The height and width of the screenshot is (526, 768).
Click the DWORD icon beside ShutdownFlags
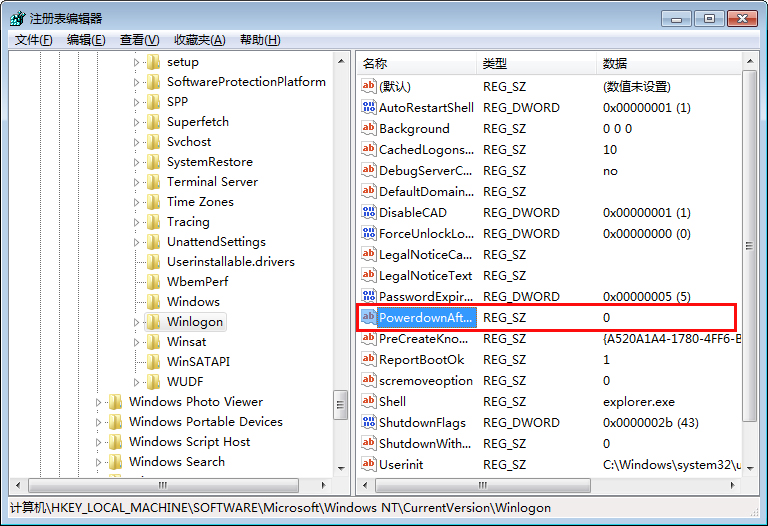click(x=368, y=423)
